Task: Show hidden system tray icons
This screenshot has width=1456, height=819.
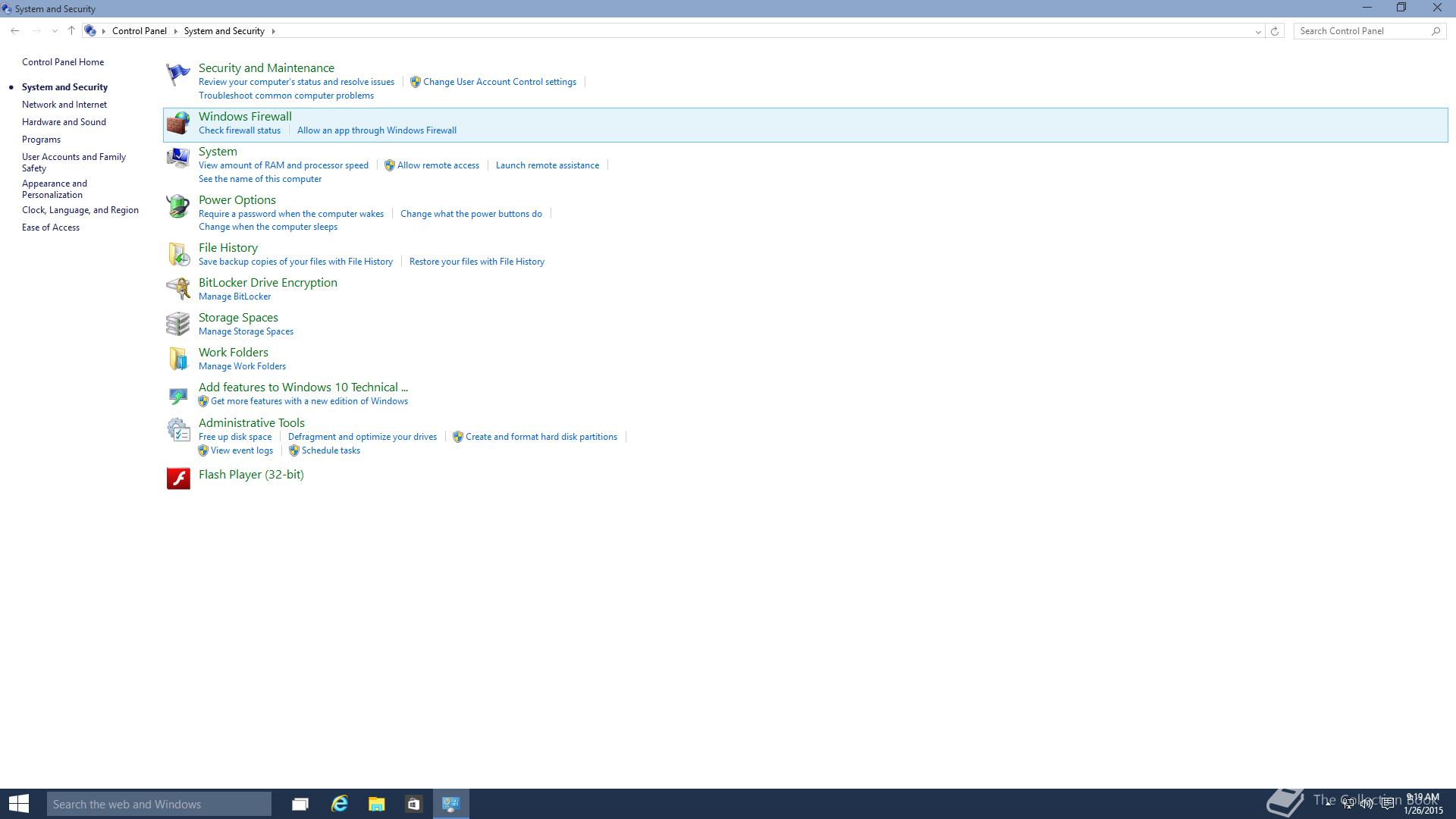Action: pos(1329,804)
